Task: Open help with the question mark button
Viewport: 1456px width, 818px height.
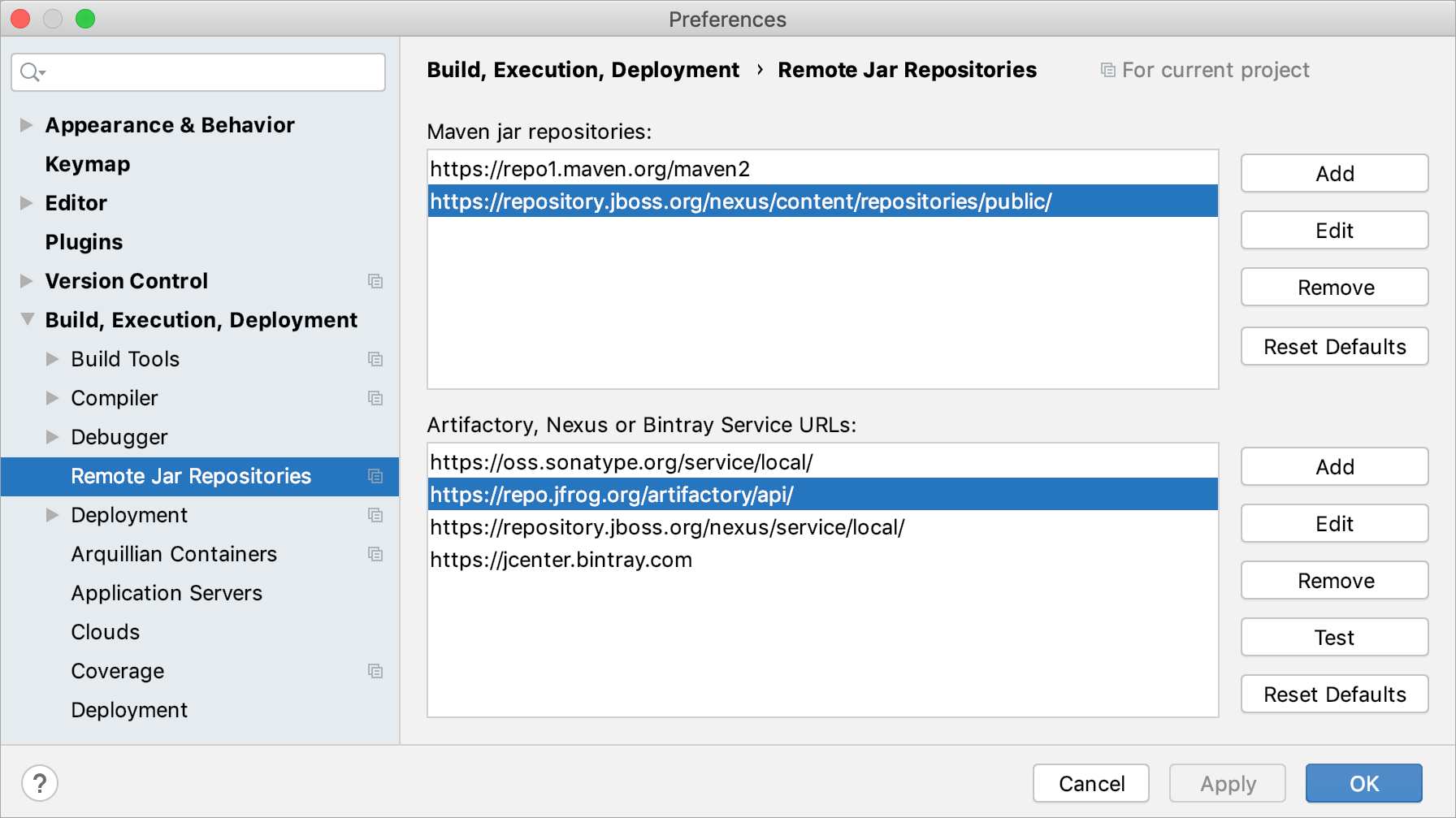Action: click(x=40, y=783)
